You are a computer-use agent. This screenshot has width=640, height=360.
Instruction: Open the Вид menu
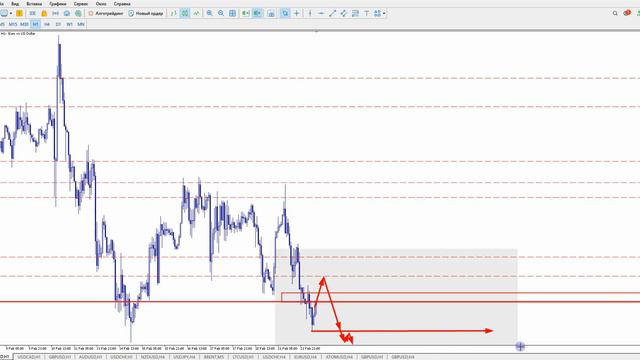pyautogui.click(x=15, y=4)
